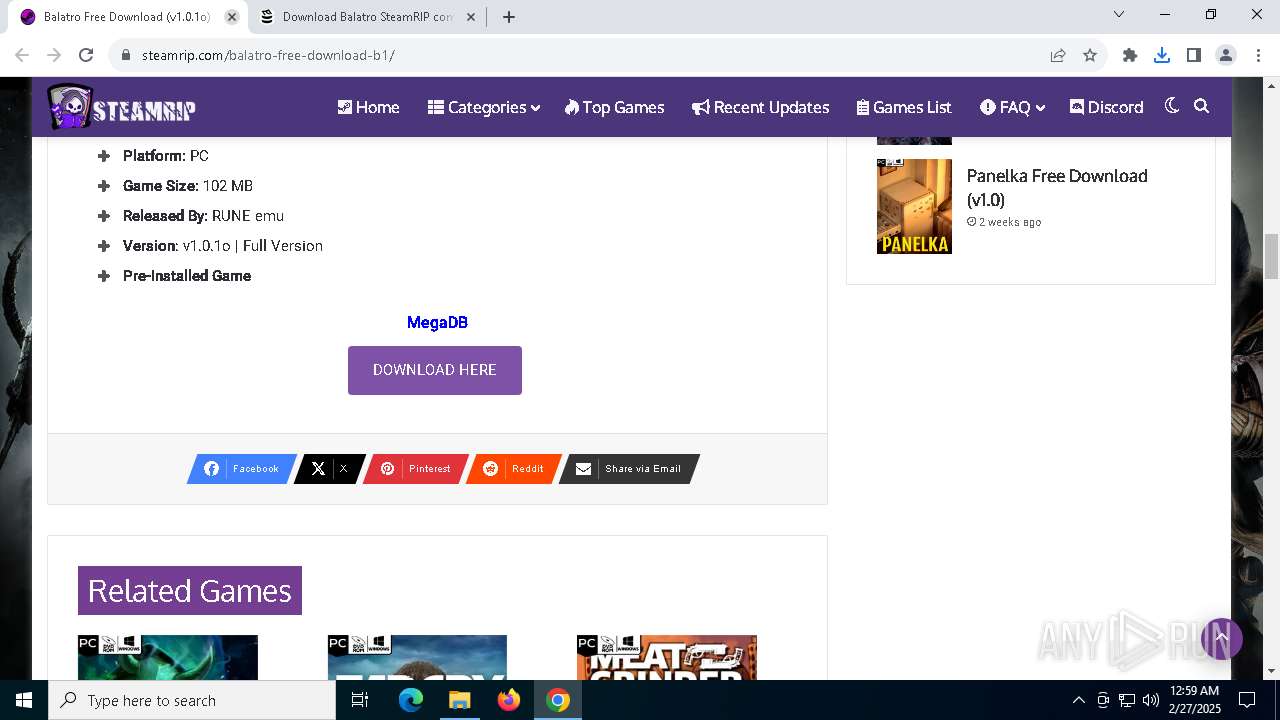
Task: Open Panelka Free Download link
Action: coord(1057,187)
